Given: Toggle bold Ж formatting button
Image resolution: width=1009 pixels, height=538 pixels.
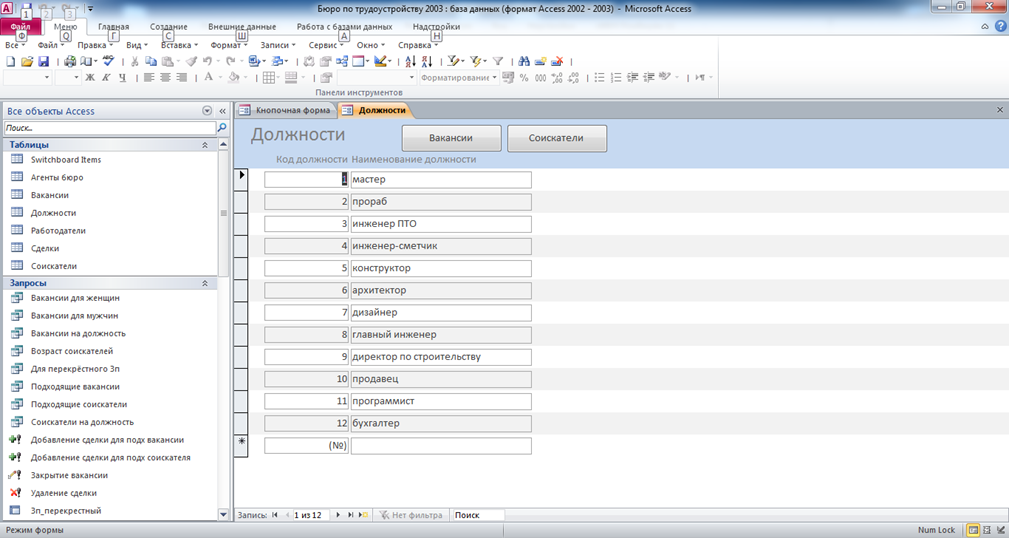Looking at the screenshot, I should [90, 77].
